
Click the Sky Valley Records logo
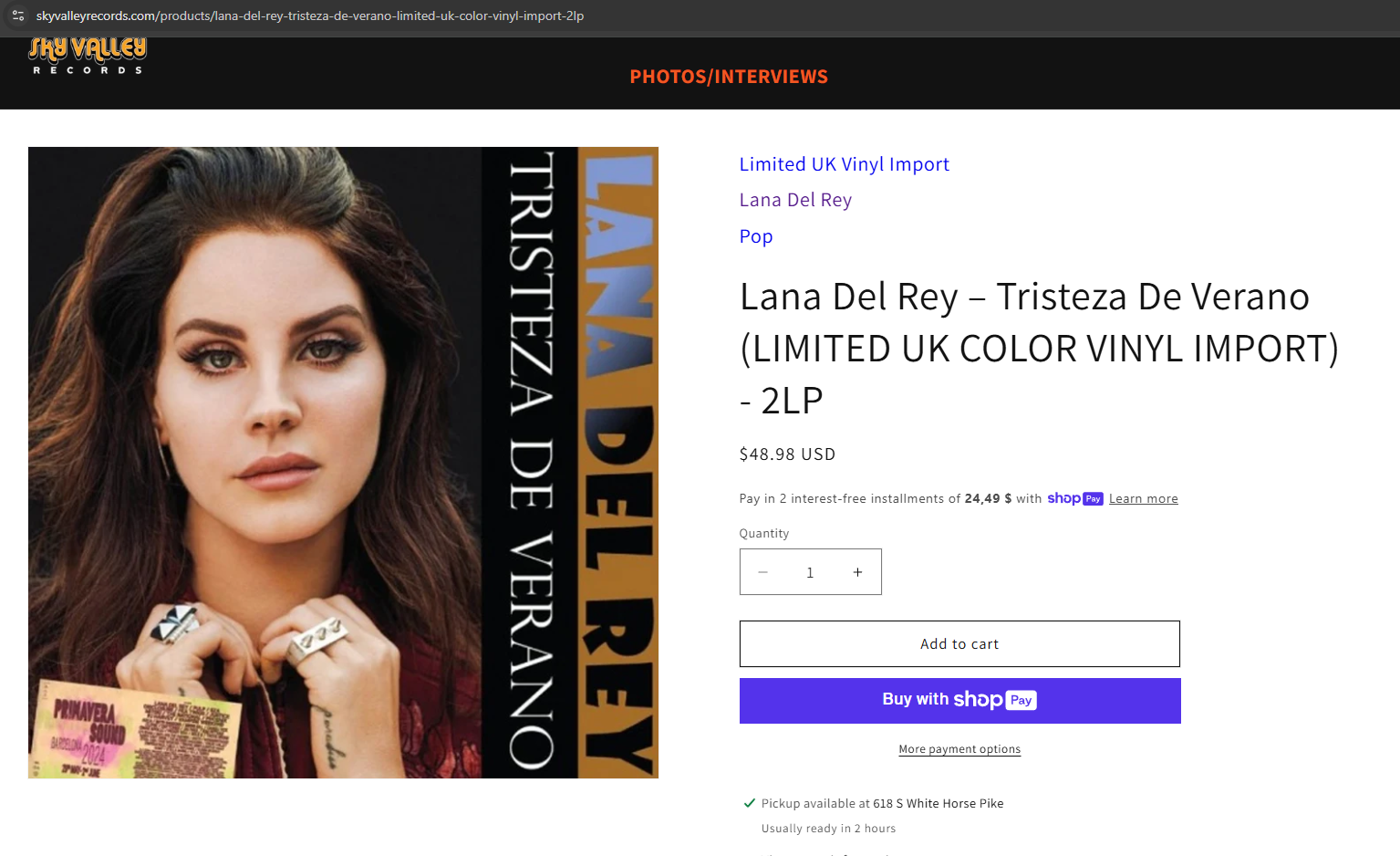[88, 56]
